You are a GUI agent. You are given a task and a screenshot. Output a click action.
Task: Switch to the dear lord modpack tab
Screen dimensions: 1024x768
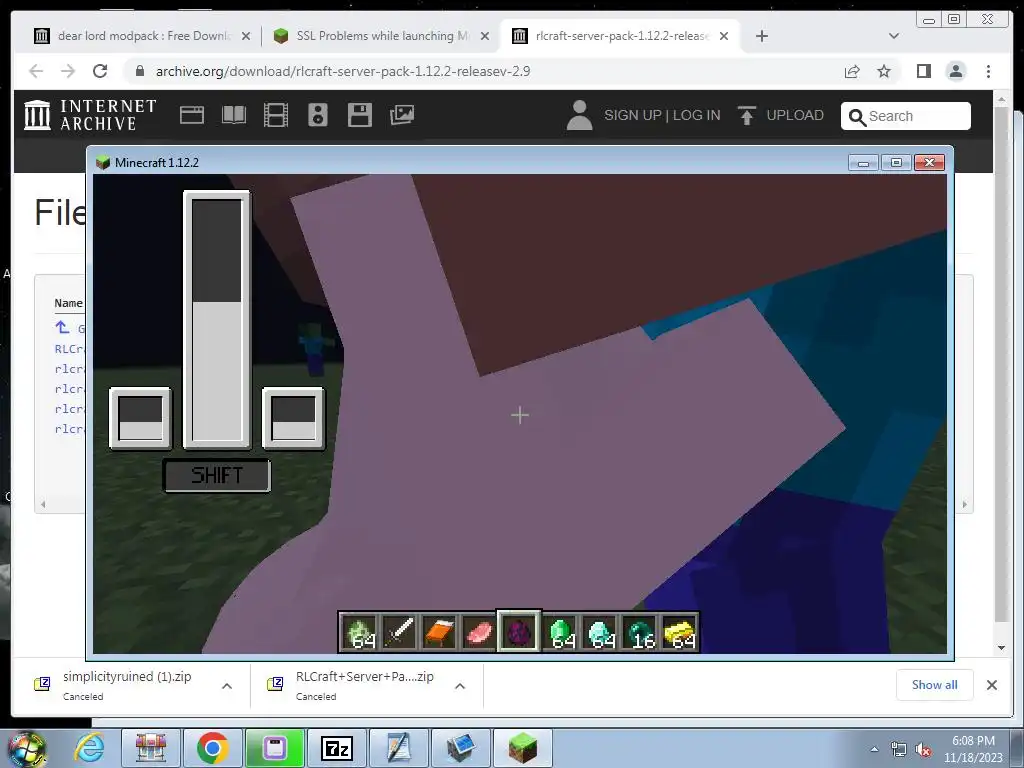point(143,36)
